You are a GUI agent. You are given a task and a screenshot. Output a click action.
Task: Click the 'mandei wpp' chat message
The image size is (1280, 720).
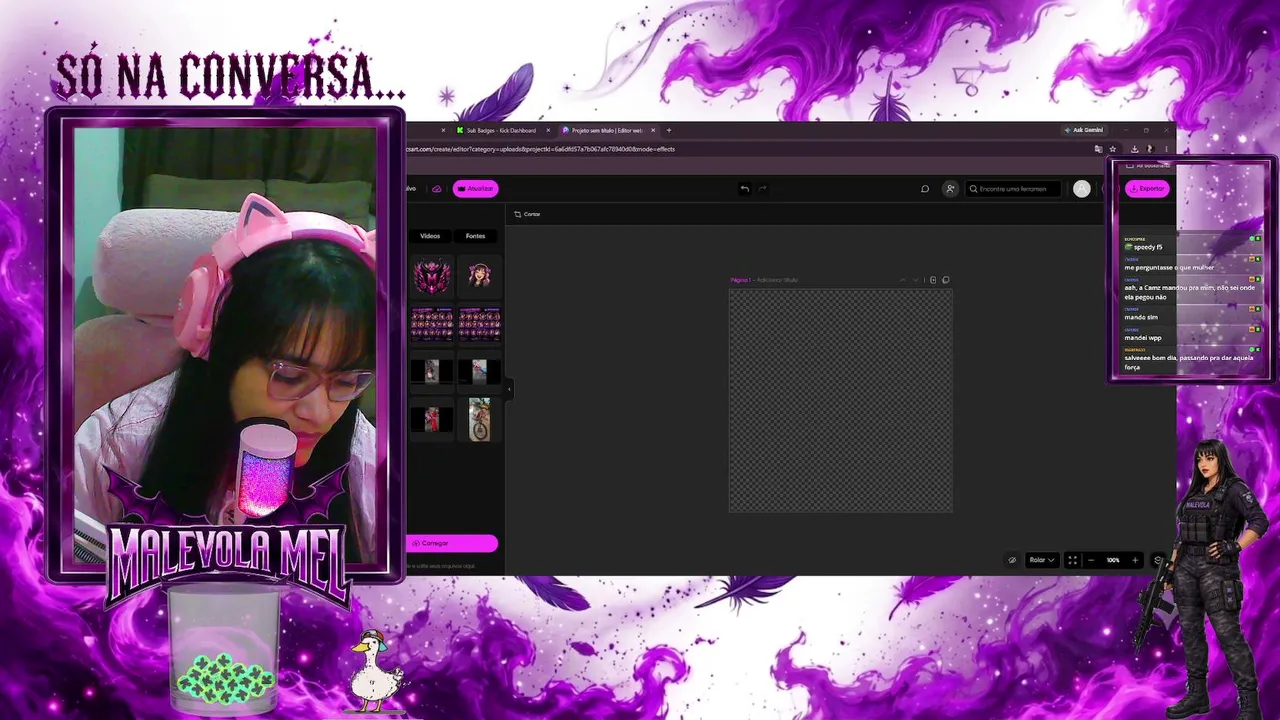[x=1143, y=338]
